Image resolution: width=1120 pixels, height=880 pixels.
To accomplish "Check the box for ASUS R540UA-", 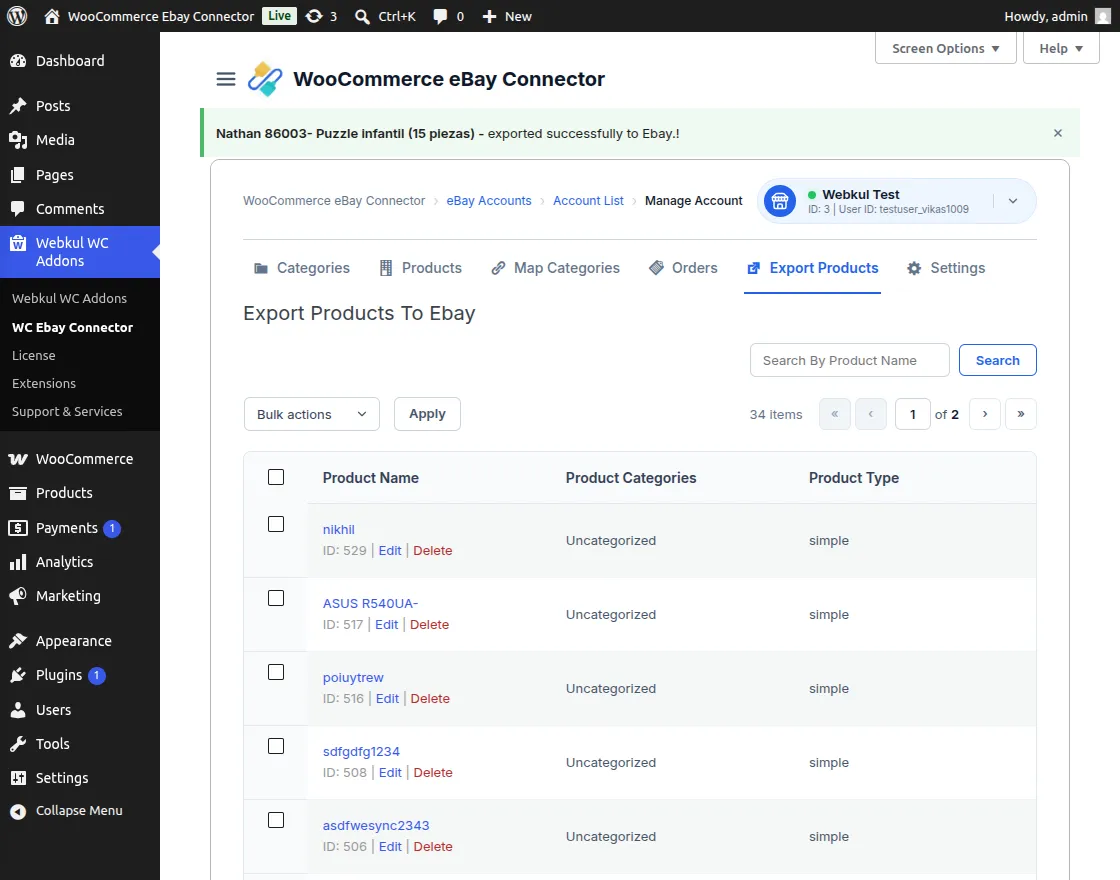I will click(x=276, y=598).
